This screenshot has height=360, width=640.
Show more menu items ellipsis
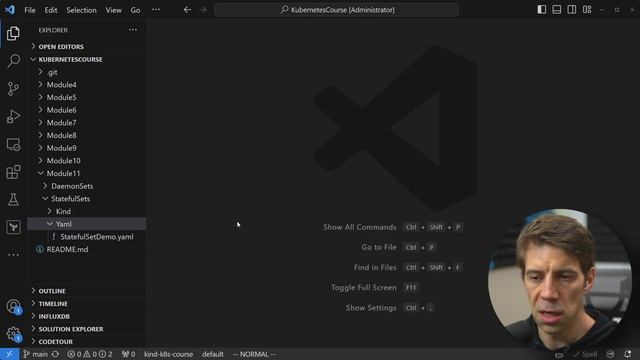(156, 10)
